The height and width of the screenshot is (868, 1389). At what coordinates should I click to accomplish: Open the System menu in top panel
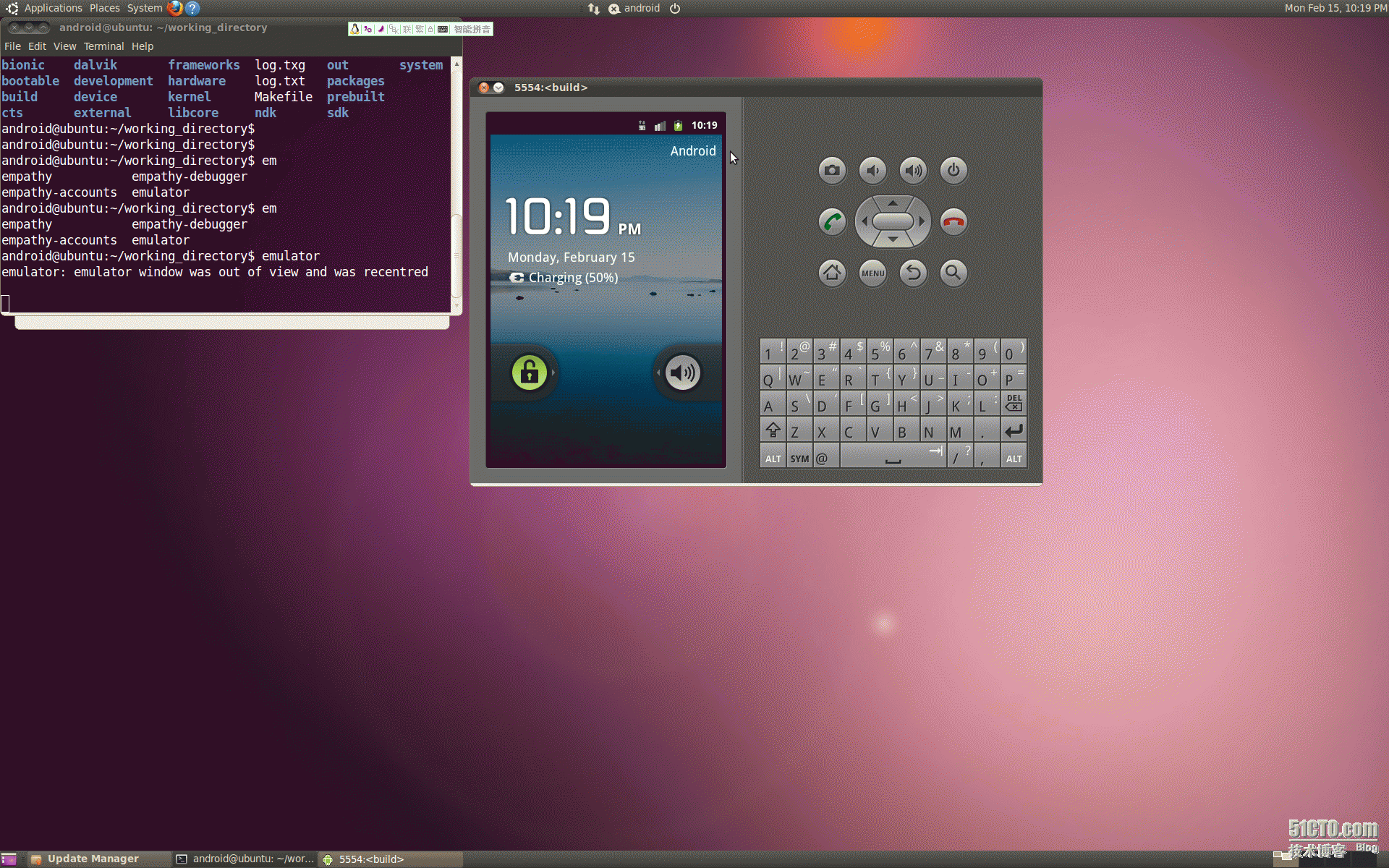(x=145, y=8)
